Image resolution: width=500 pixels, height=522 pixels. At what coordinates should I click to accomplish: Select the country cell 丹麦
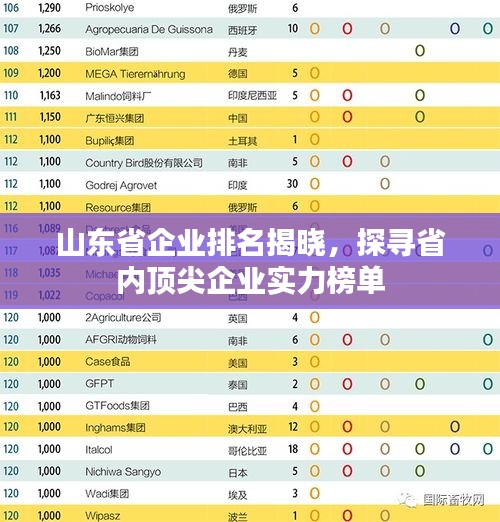(x=238, y=52)
